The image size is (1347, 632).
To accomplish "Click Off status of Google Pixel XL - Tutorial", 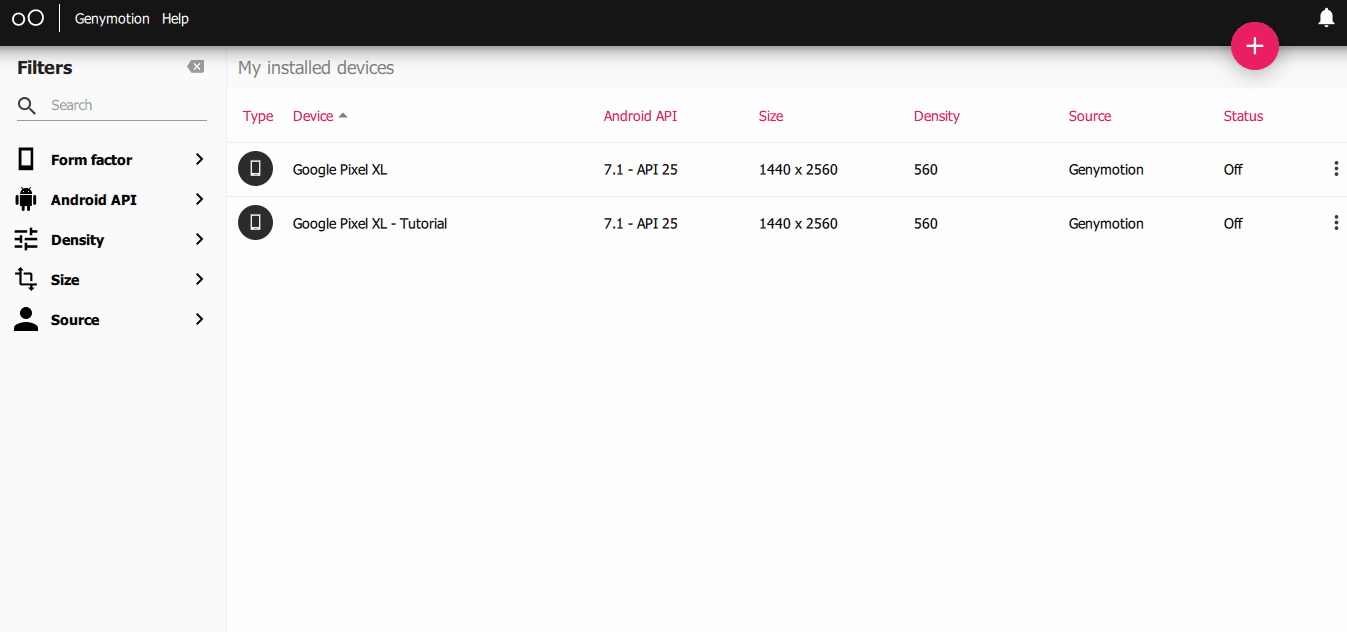I will 1233,224.
